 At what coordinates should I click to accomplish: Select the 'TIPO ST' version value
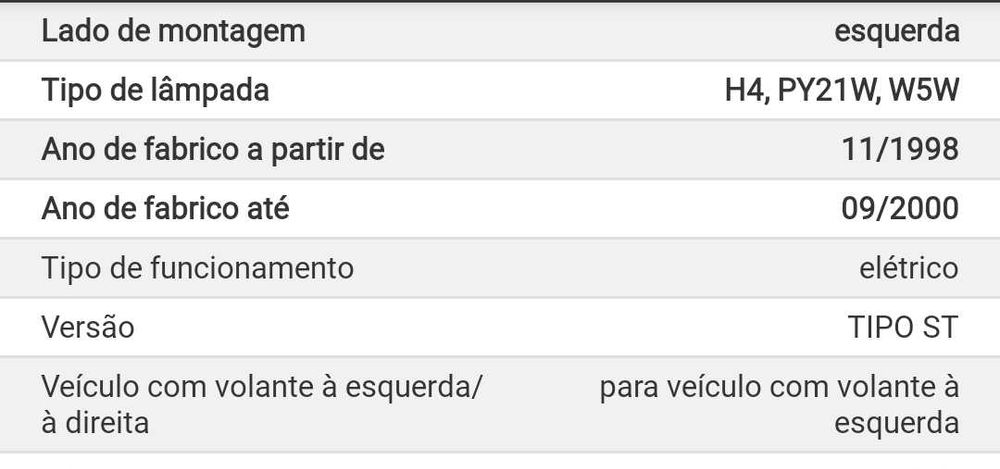click(902, 327)
